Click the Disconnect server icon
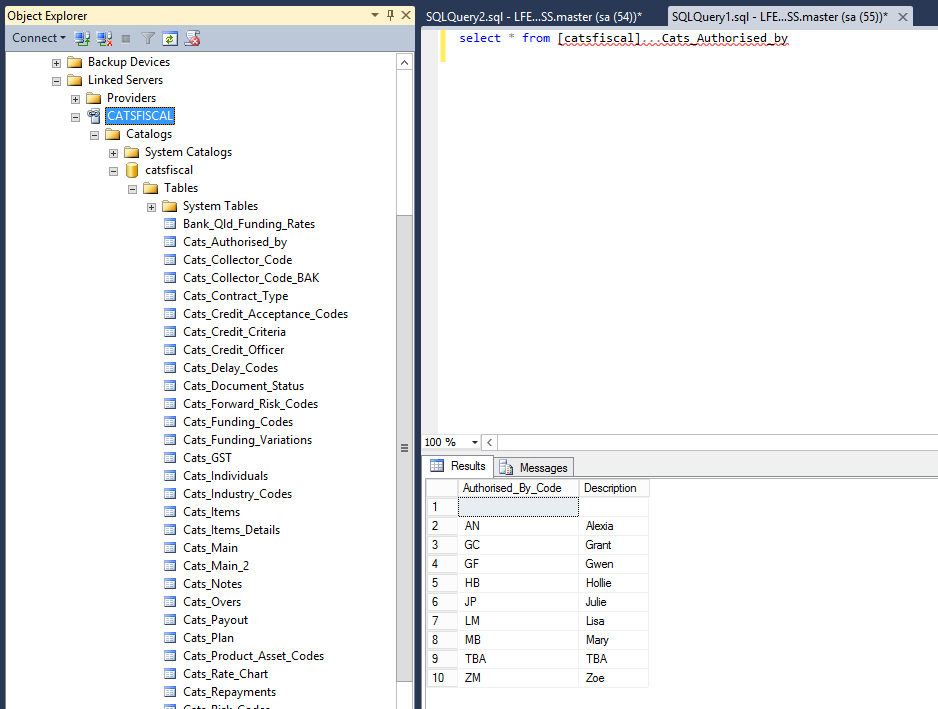Viewport: 938px width, 709px height. click(104, 38)
